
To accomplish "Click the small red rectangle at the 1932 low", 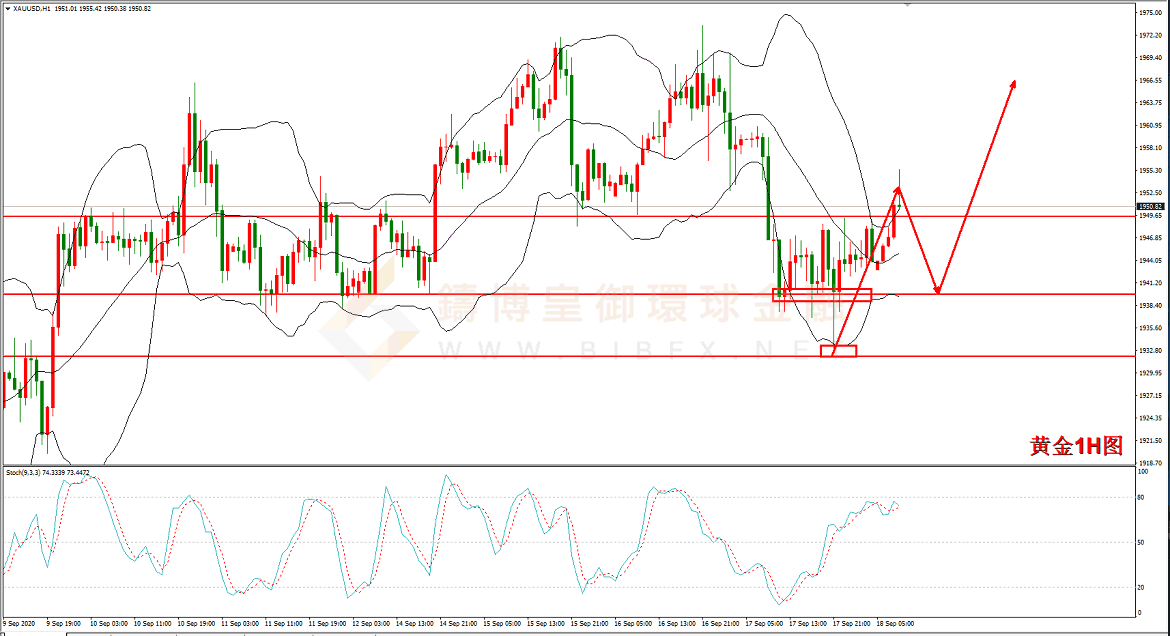I will (x=838, y=351).
